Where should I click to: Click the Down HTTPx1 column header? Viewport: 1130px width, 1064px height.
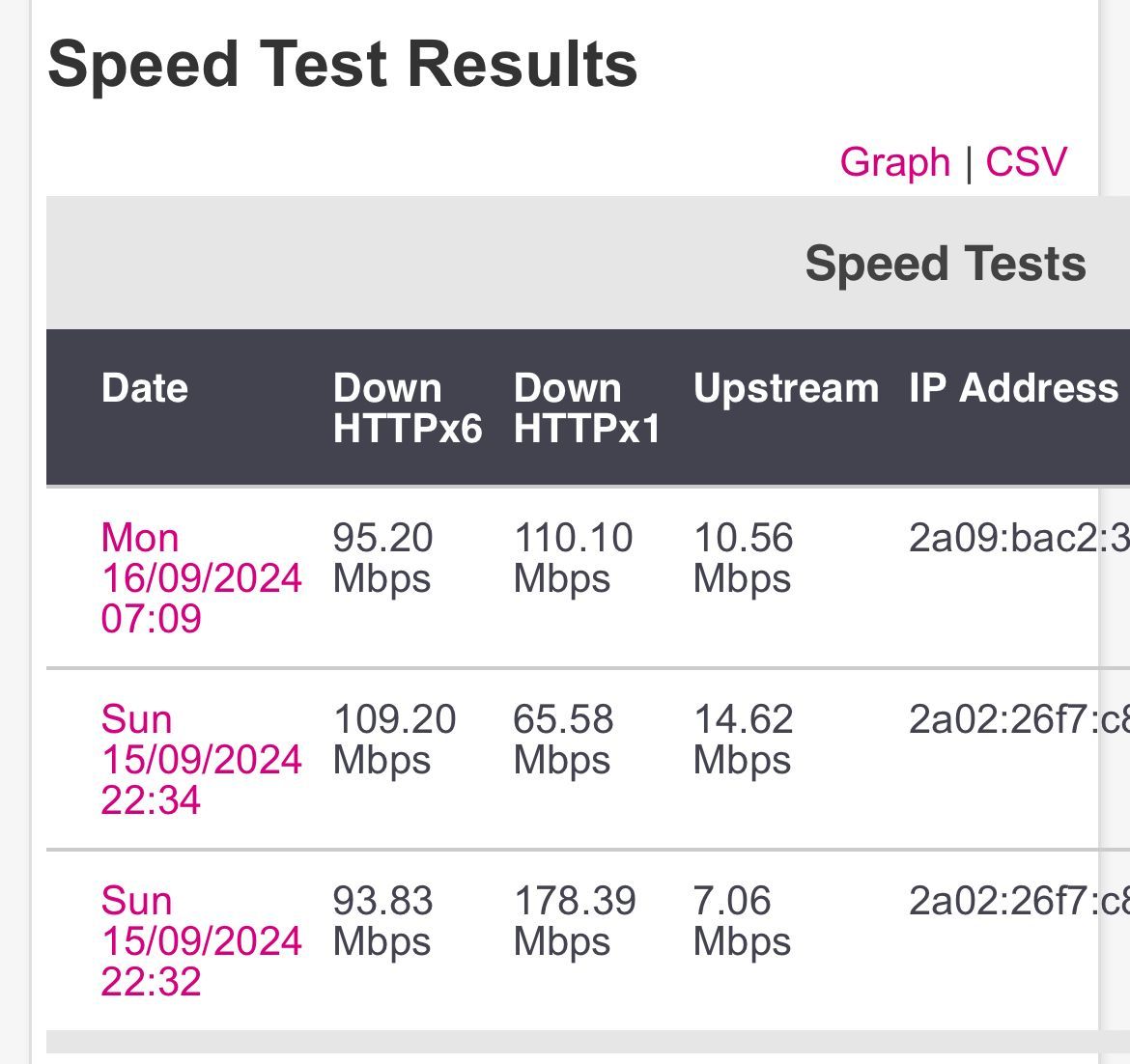point(586,408)
